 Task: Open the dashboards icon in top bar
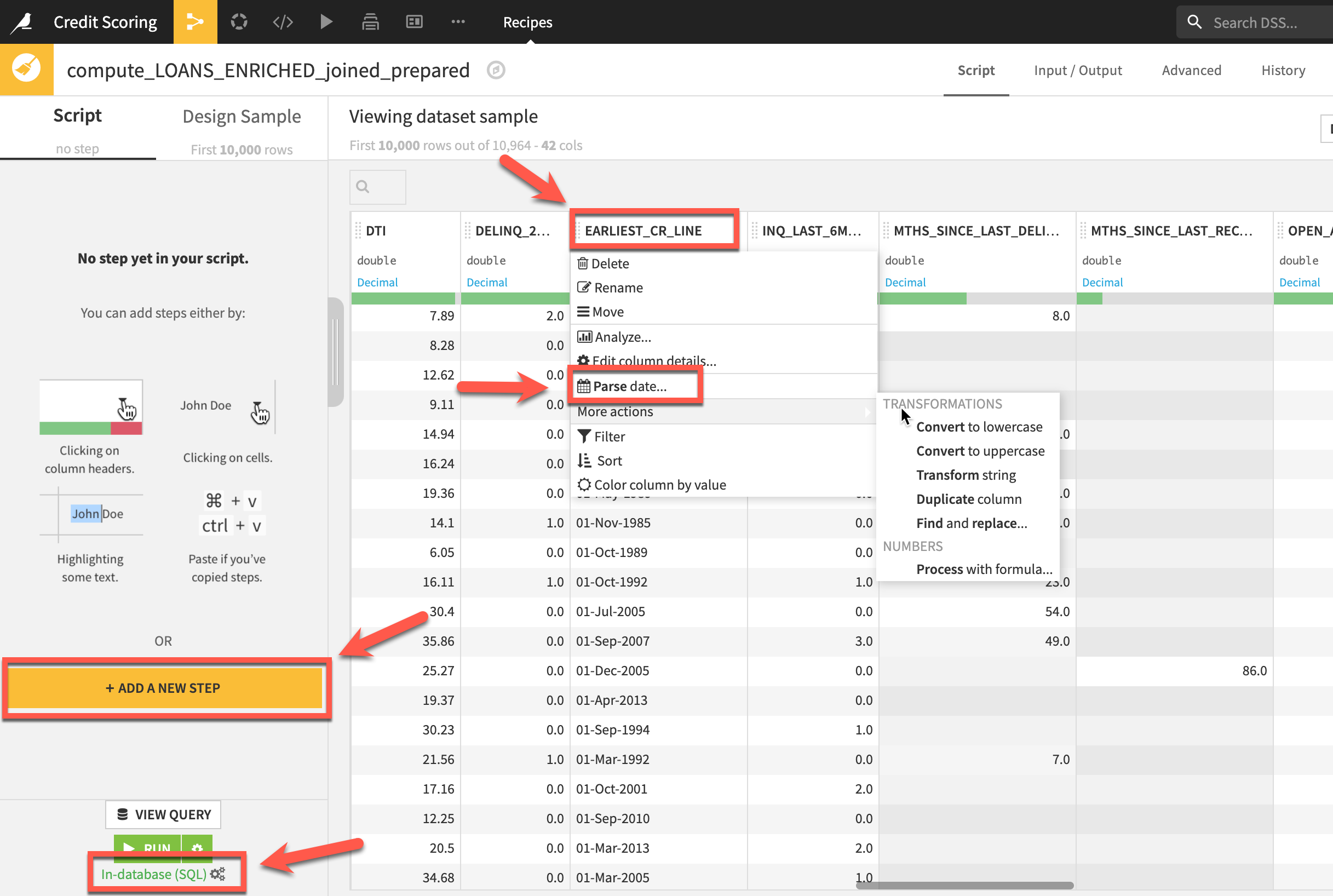point(414,22)
